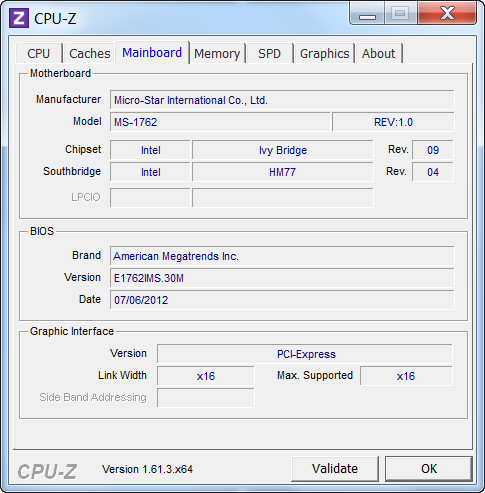Screen dimensions: 485x493
Task: Click the Southbridge vendor Intel field
Action: click(150, 172)
